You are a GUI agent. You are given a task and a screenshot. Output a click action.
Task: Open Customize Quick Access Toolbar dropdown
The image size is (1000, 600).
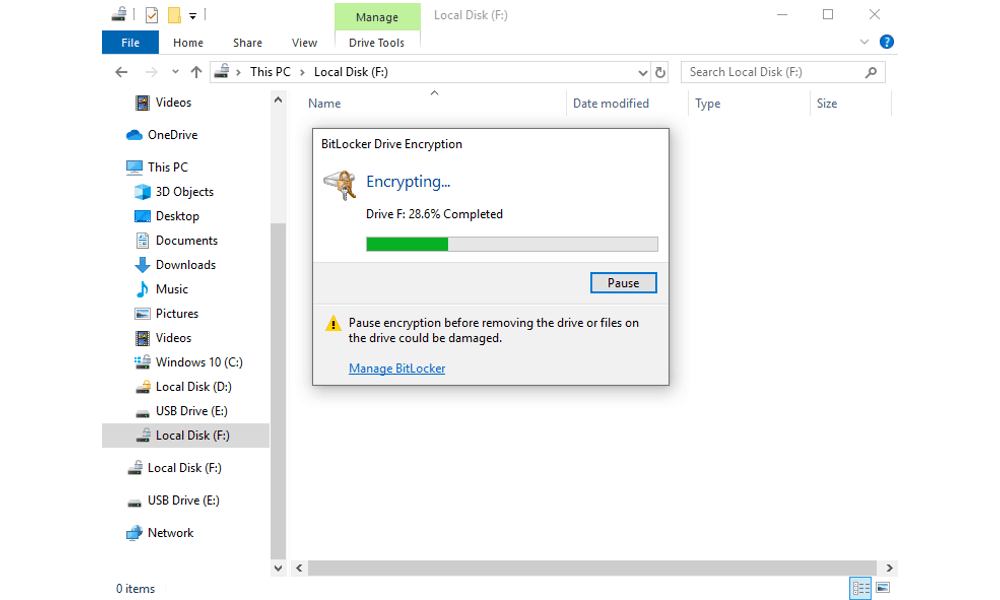coord(193,15)
